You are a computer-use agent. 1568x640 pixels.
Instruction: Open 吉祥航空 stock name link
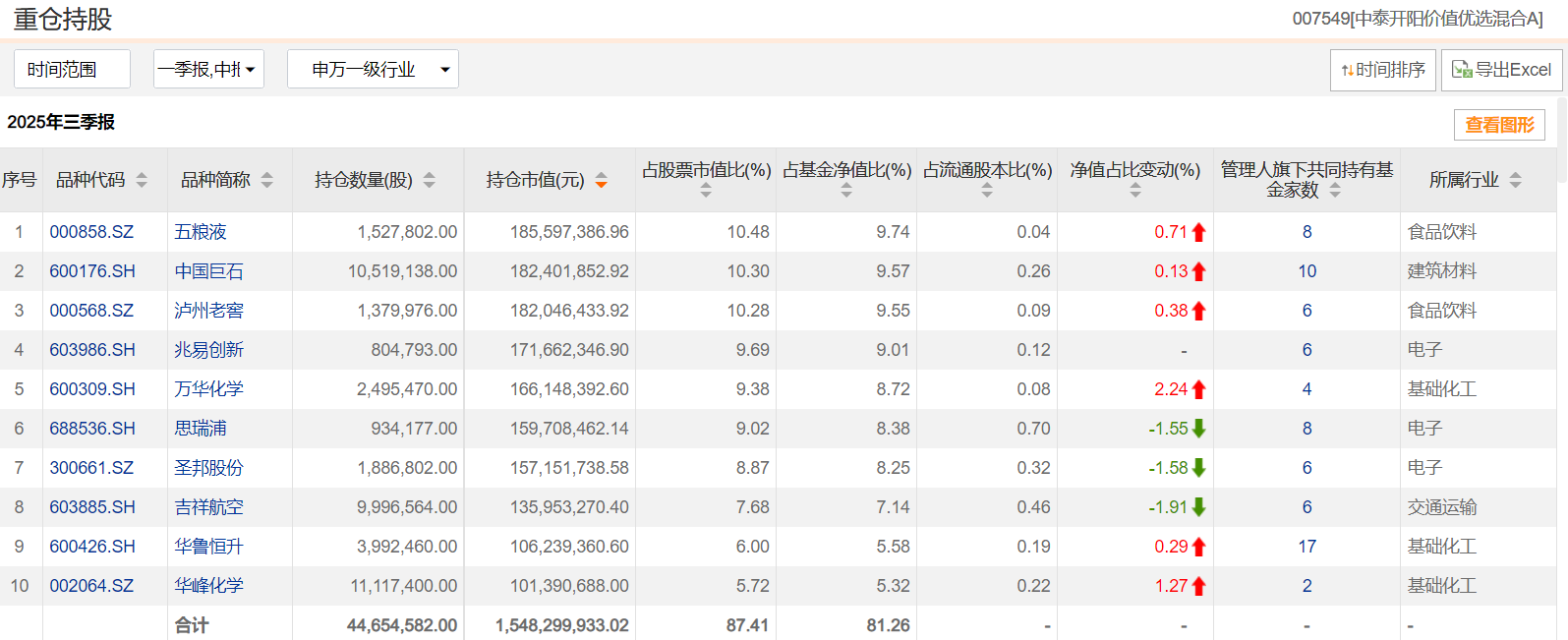tap(209, 507)
